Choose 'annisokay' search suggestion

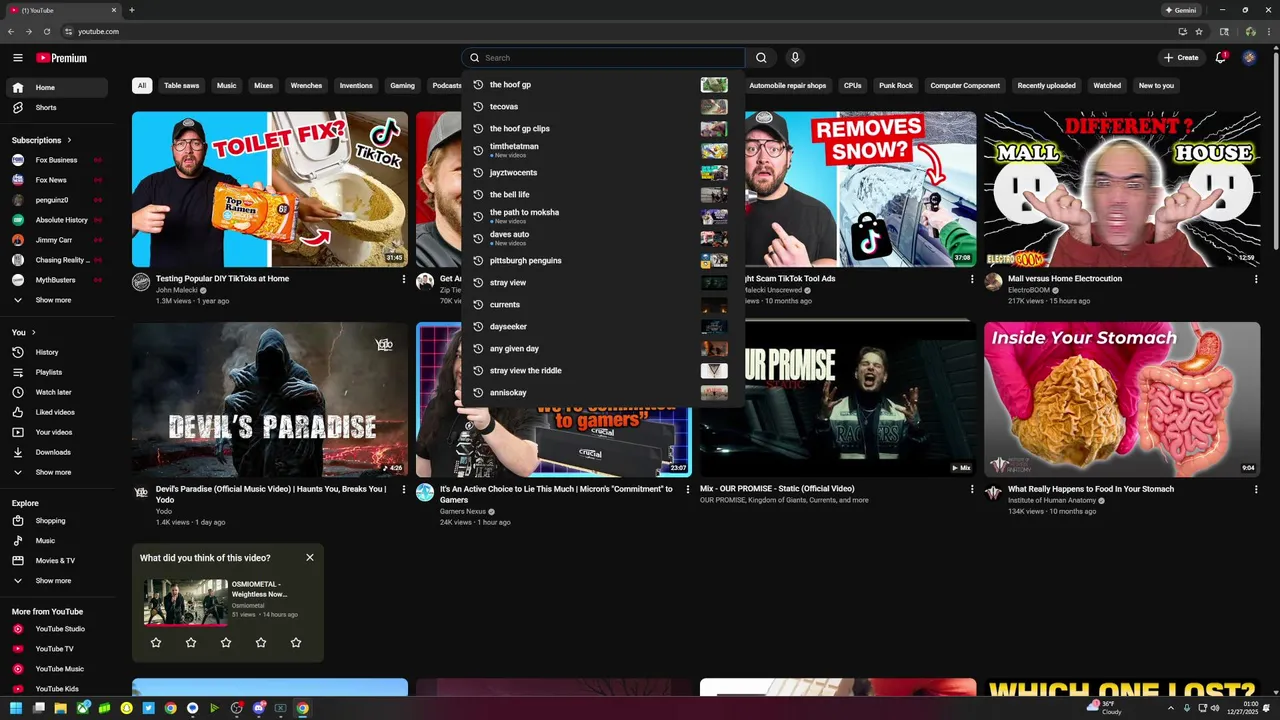coord(603,393)
